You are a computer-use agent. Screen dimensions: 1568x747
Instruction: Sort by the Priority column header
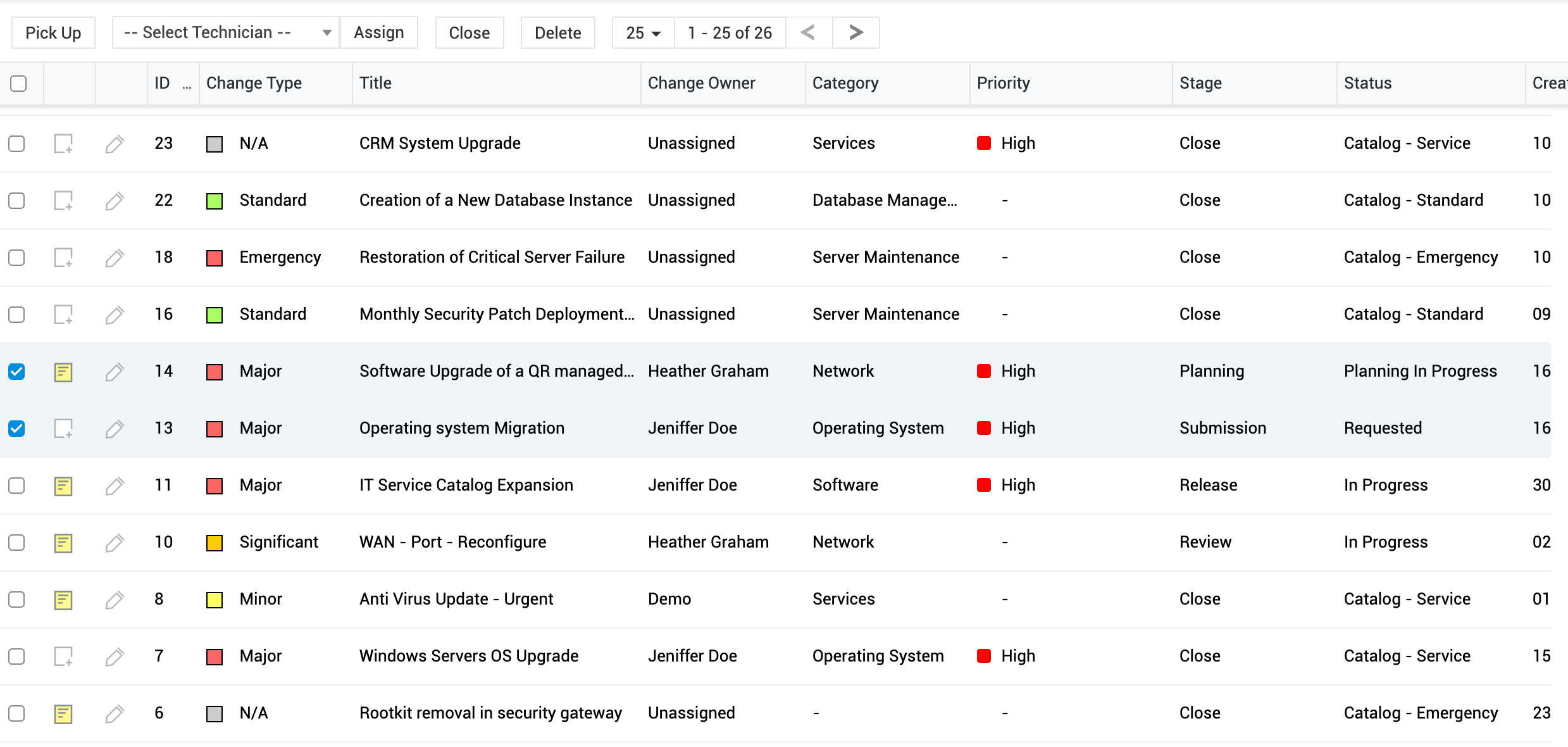[x=1003, y=83]
